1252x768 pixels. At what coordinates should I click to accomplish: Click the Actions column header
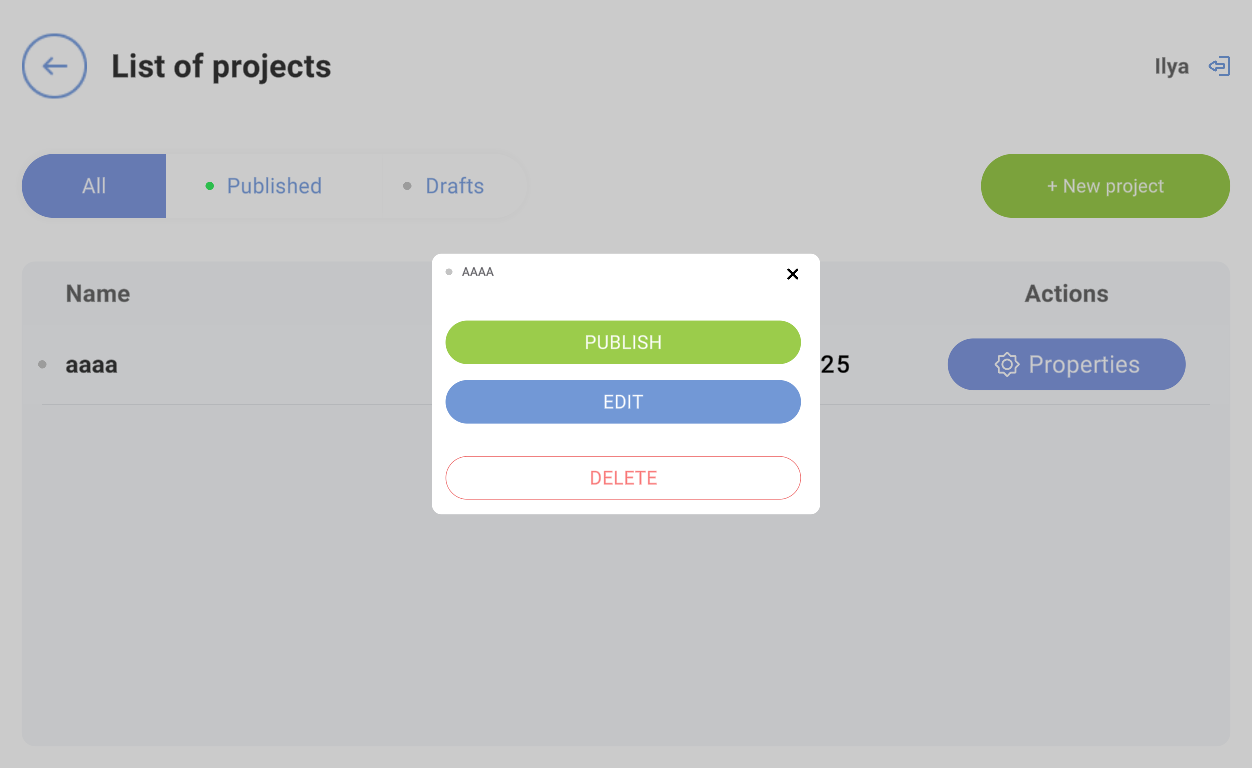(1066, 294)
